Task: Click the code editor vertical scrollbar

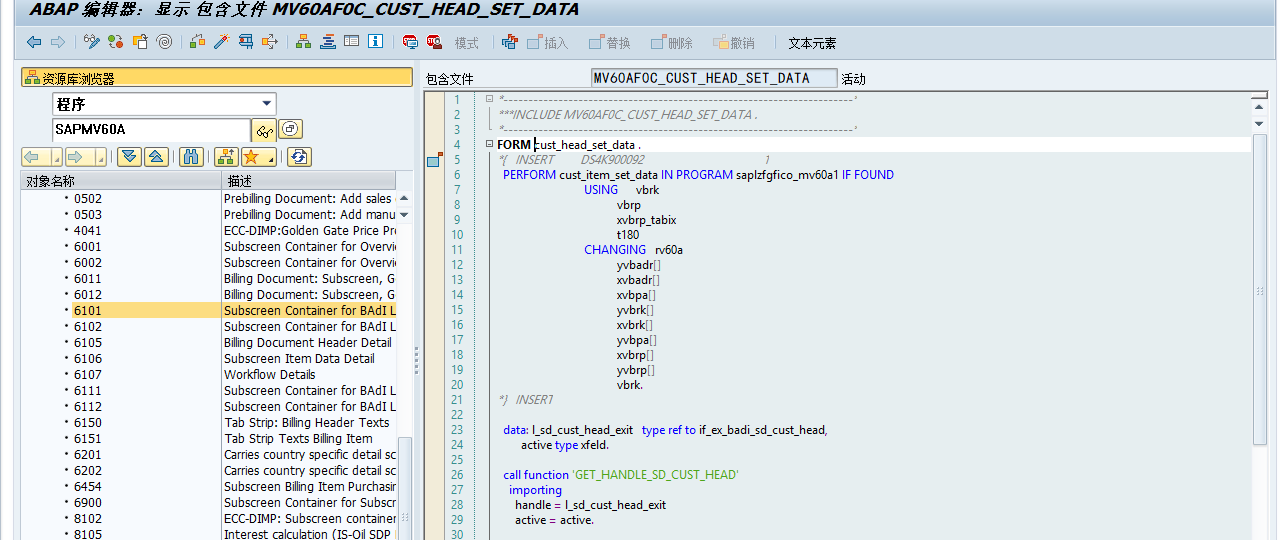Action: coord(1260,290)
